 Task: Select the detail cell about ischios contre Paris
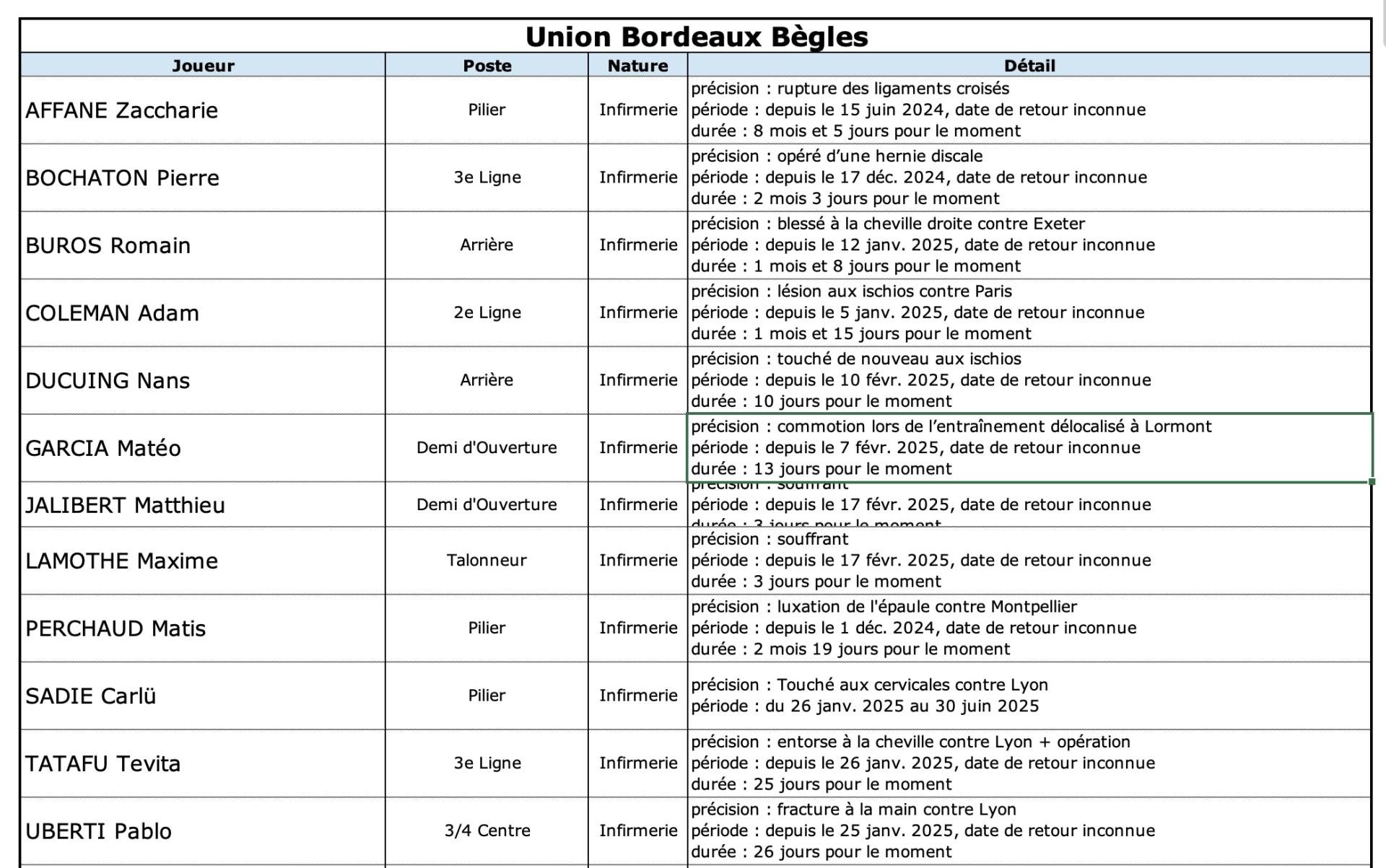pyautogui.click(x=1029, y=312)
